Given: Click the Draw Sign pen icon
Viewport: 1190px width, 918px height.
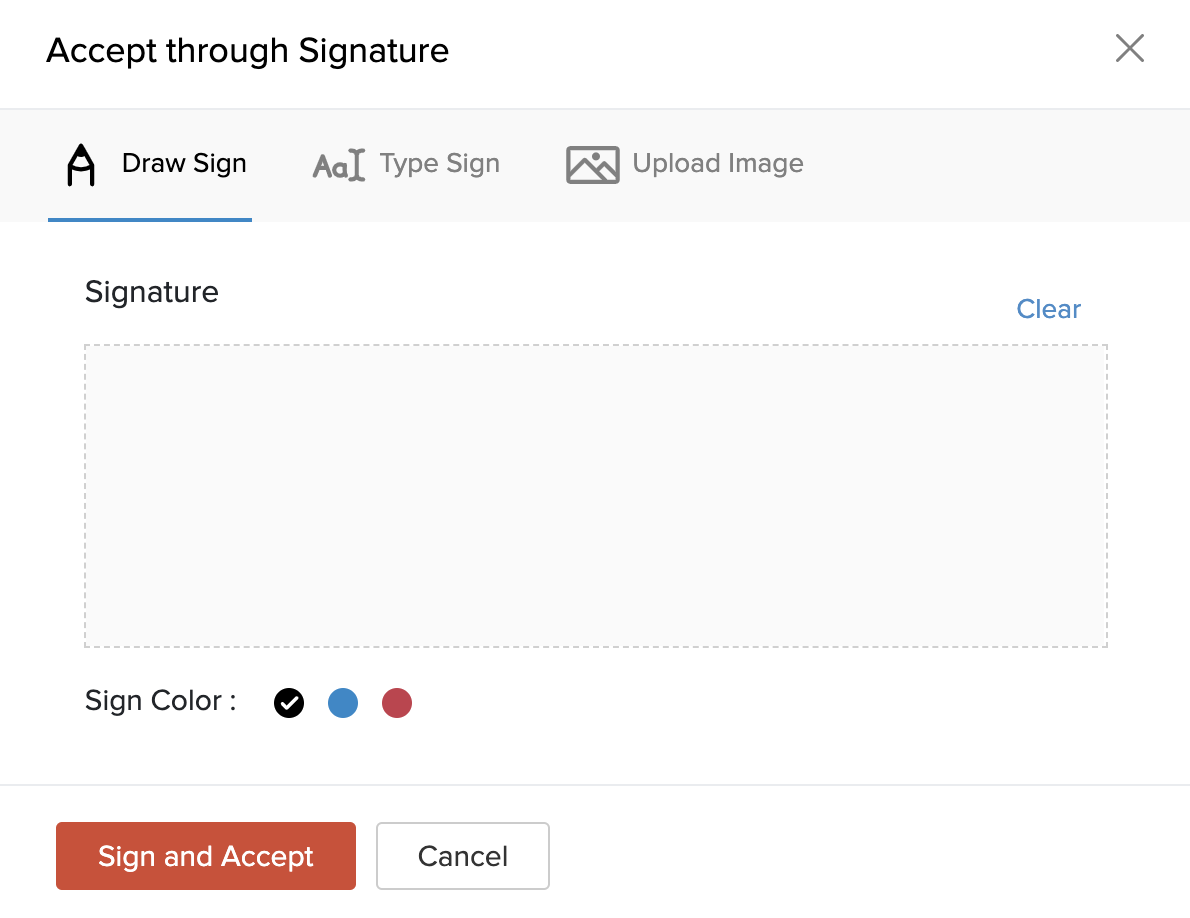Looking at the screenshot, I should pos(81,165).
